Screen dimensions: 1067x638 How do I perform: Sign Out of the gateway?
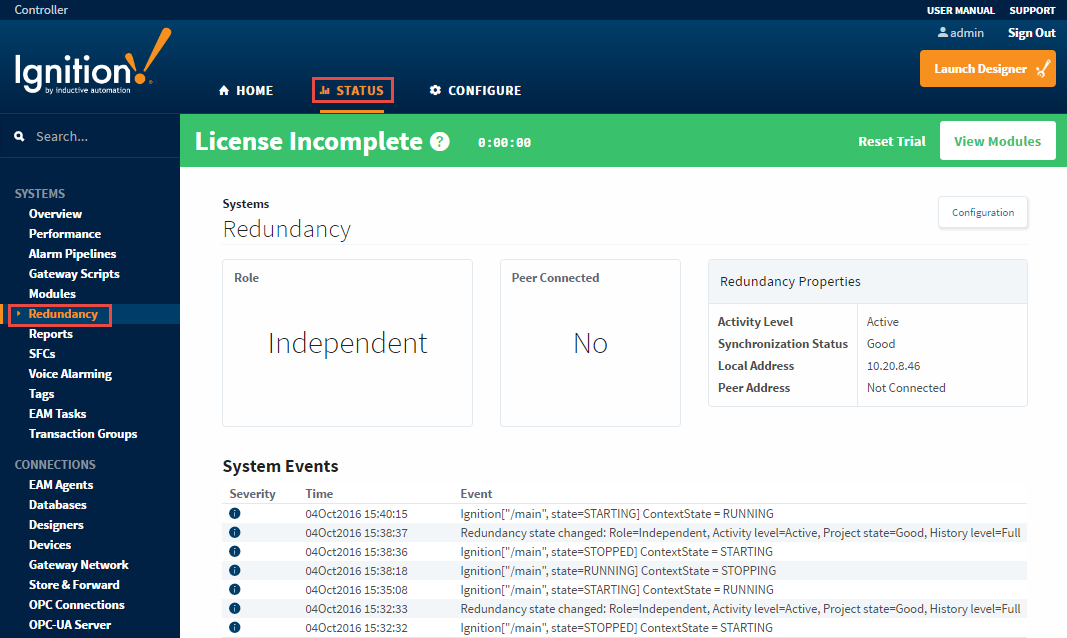(1031, 33)
